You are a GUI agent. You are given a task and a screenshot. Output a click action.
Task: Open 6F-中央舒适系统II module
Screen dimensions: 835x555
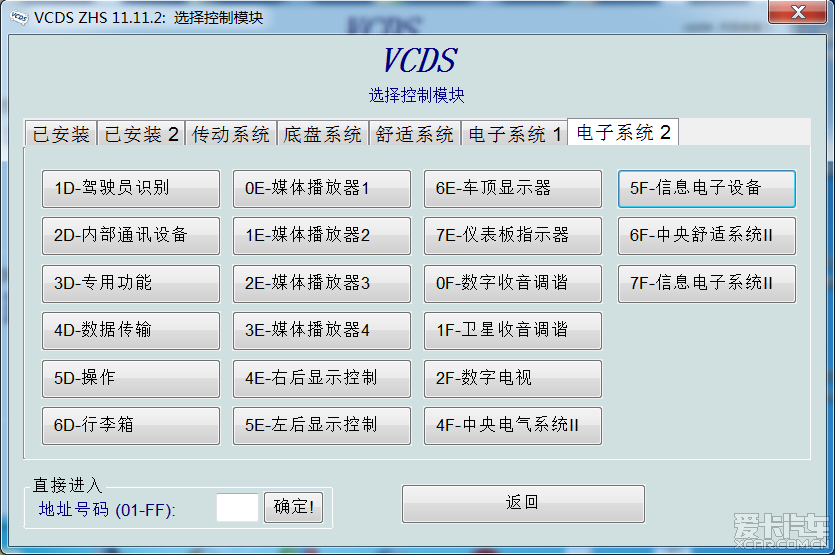pyautogui.click(x=707, y=235)
